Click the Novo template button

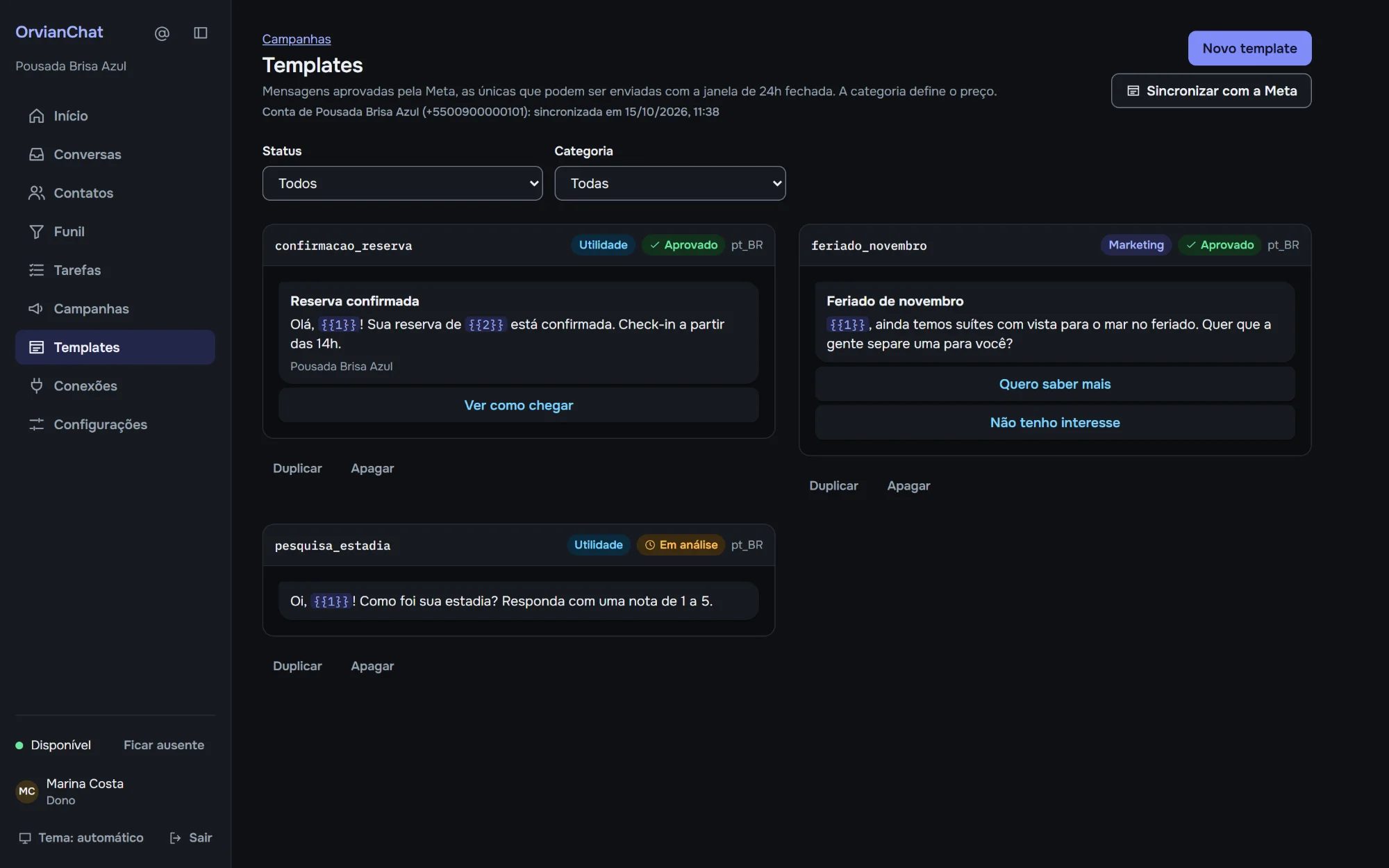point(1249,48)
